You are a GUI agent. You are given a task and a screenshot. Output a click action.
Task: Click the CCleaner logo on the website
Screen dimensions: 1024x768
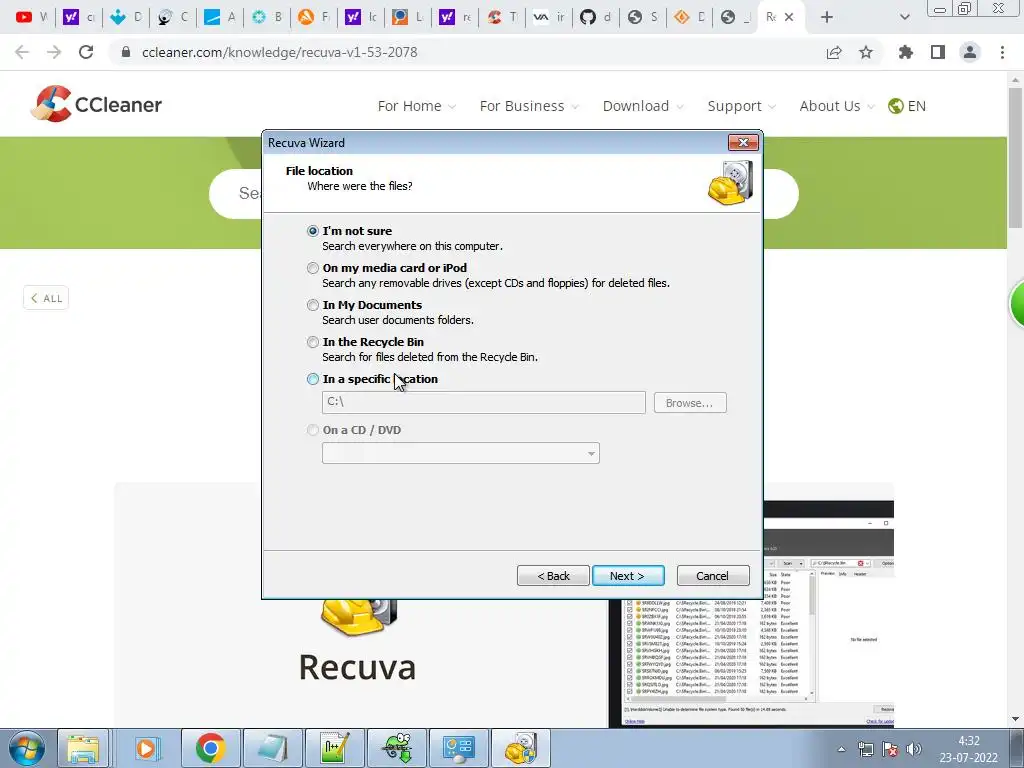coord(96,104)
